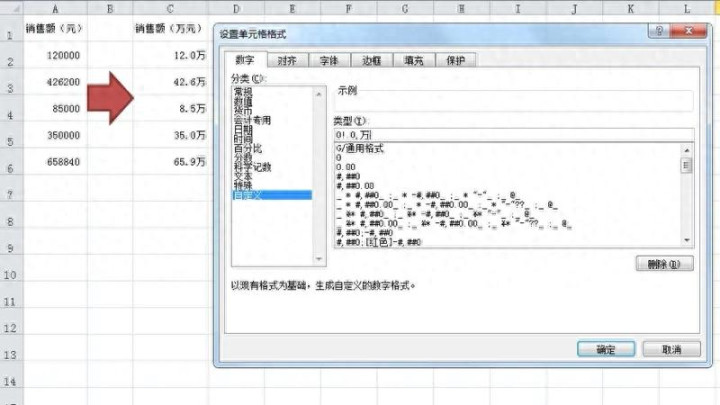Click cell containing 120000

[x=56, y=55]
